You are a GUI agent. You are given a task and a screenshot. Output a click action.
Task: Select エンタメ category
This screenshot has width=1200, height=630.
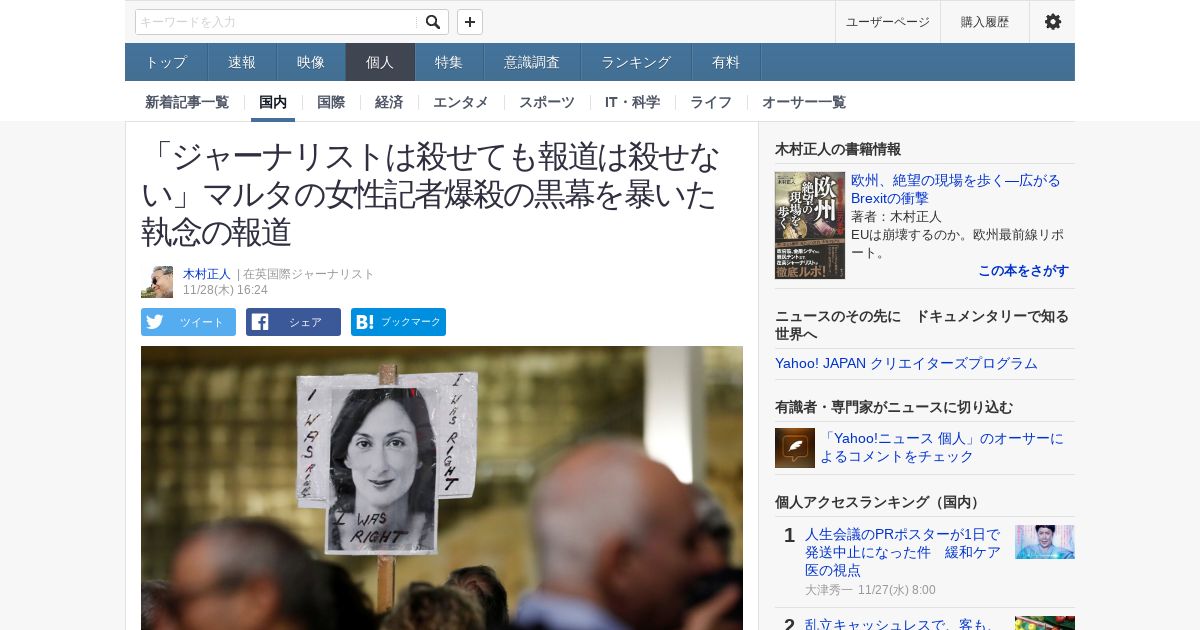[461, 102]
